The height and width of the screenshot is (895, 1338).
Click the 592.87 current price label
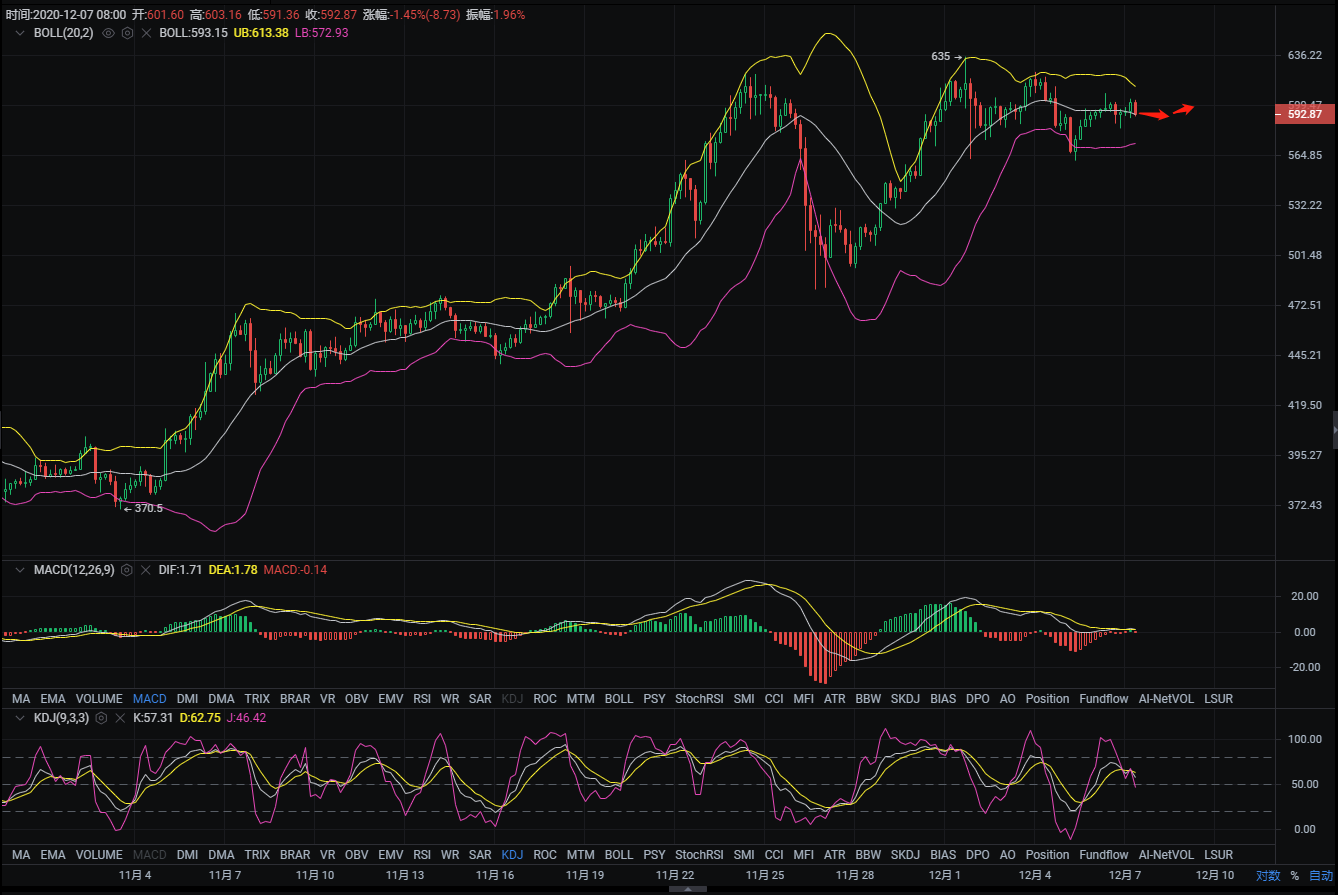coord(1304,115)
